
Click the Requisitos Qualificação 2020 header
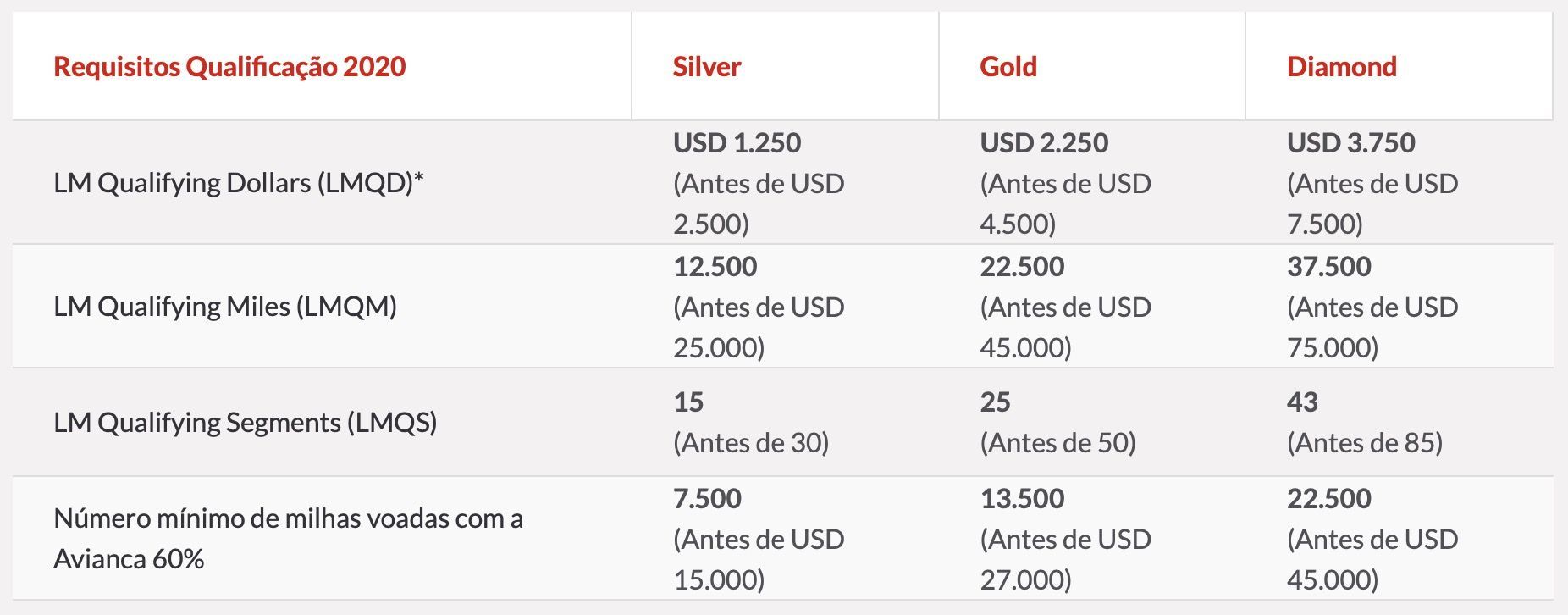229,67
